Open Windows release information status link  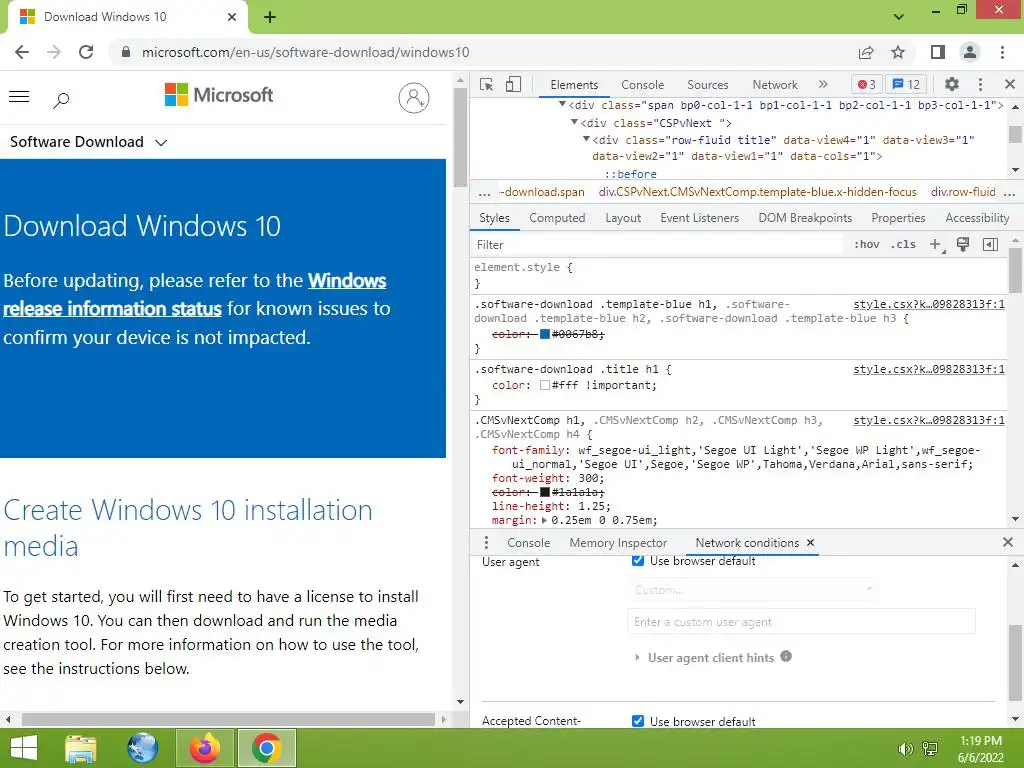coord(195,295)
